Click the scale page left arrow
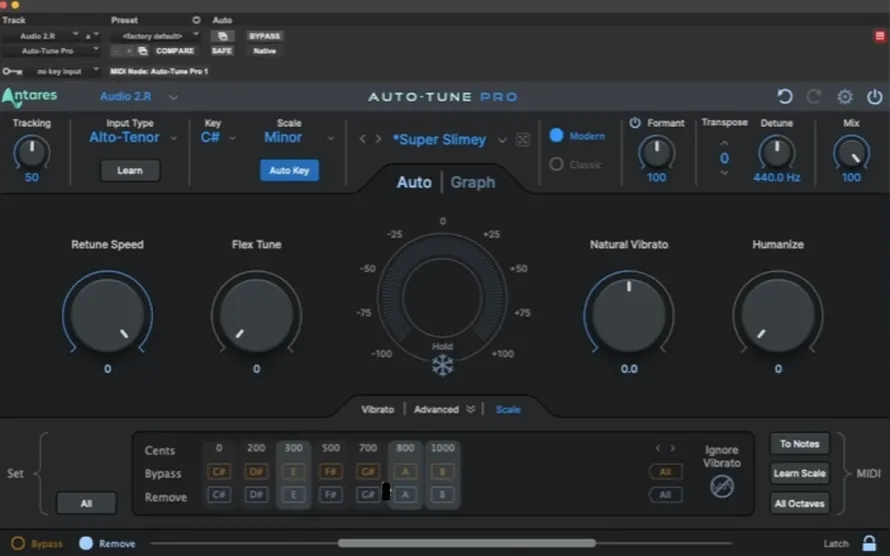 [x=657, y=448]
